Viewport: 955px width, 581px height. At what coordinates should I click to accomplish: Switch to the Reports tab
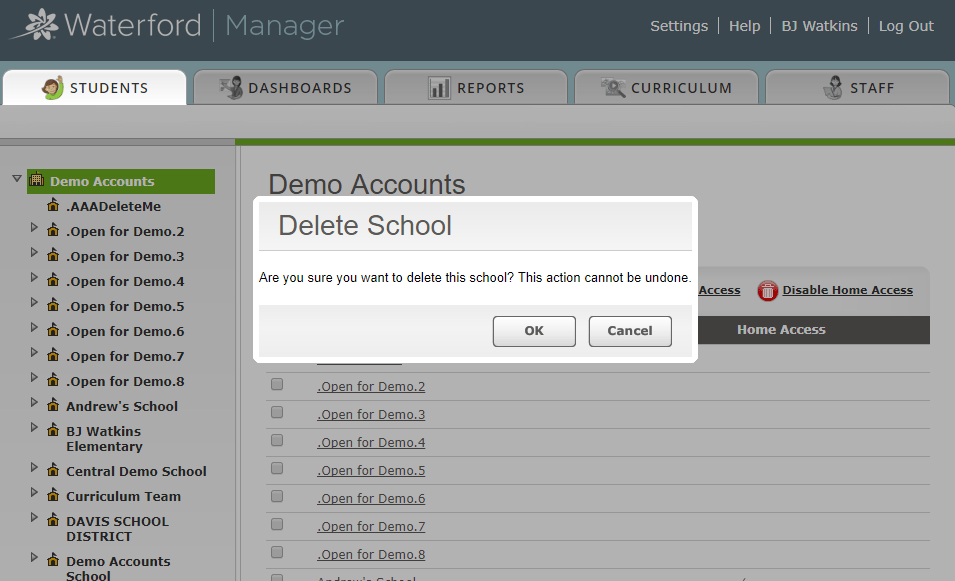[x=476, y=88]
